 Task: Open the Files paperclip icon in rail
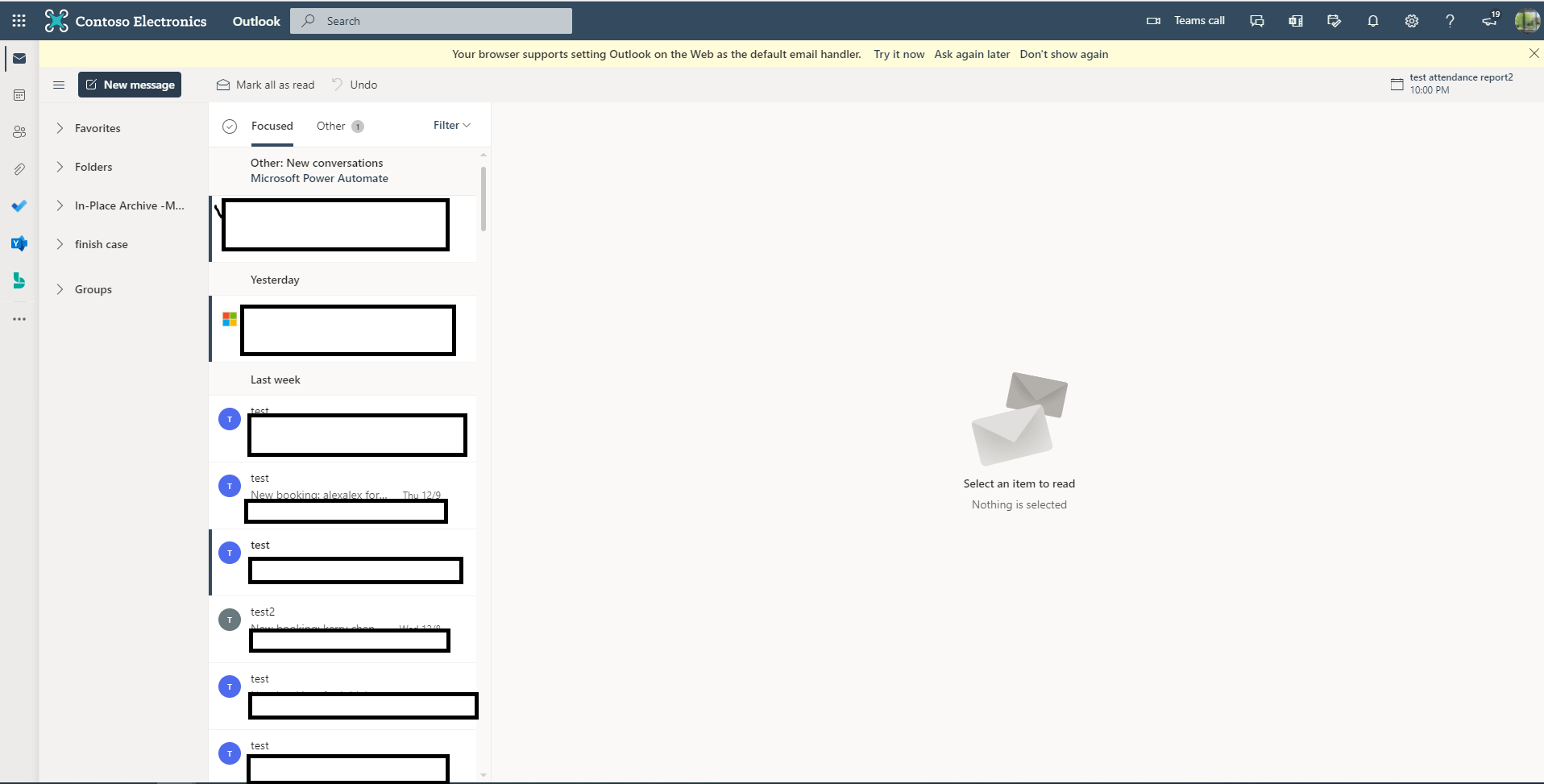coord(19,169)
